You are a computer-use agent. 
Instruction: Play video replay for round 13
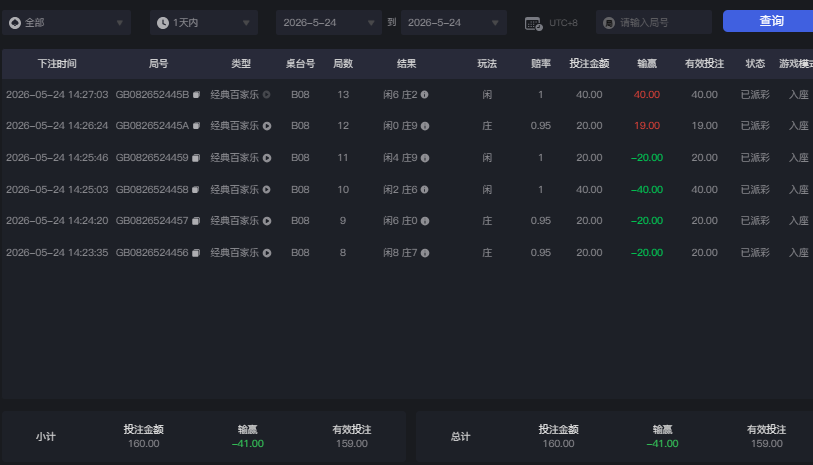click(267, 95)
